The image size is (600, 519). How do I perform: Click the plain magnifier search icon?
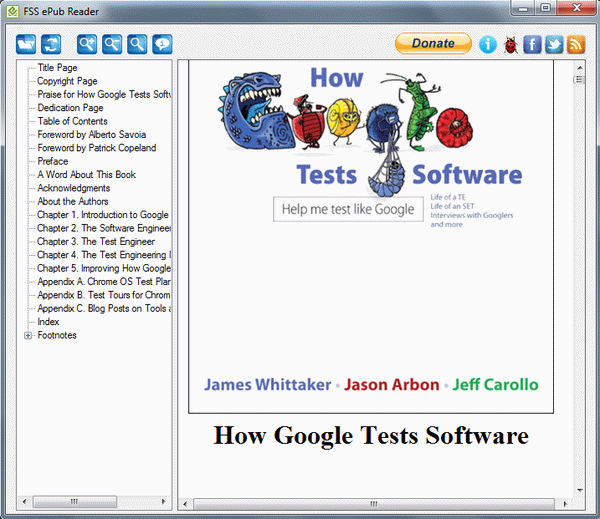[137, 44]
